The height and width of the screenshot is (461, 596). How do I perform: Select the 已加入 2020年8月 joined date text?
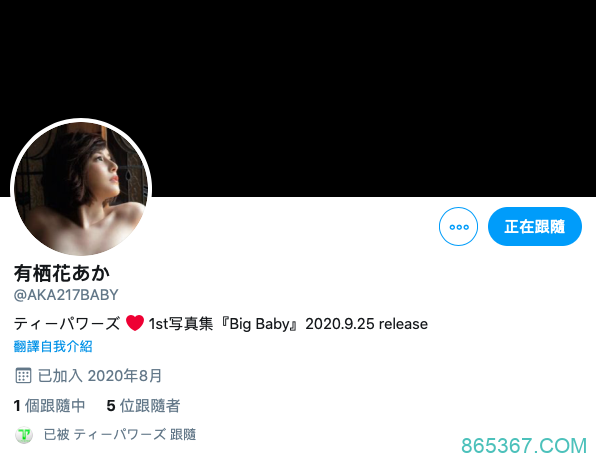click(100, 375)
